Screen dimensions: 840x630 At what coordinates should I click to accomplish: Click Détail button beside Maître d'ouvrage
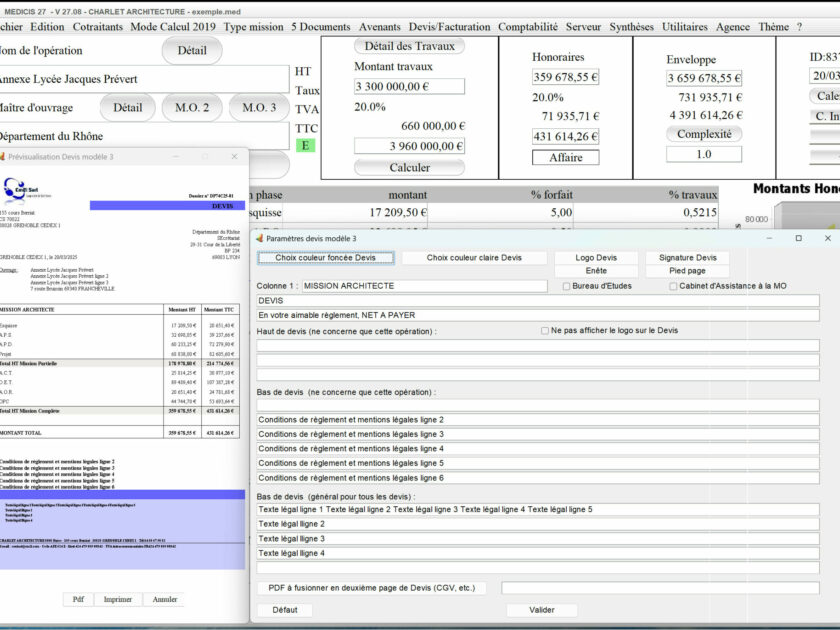coord(128,108)
